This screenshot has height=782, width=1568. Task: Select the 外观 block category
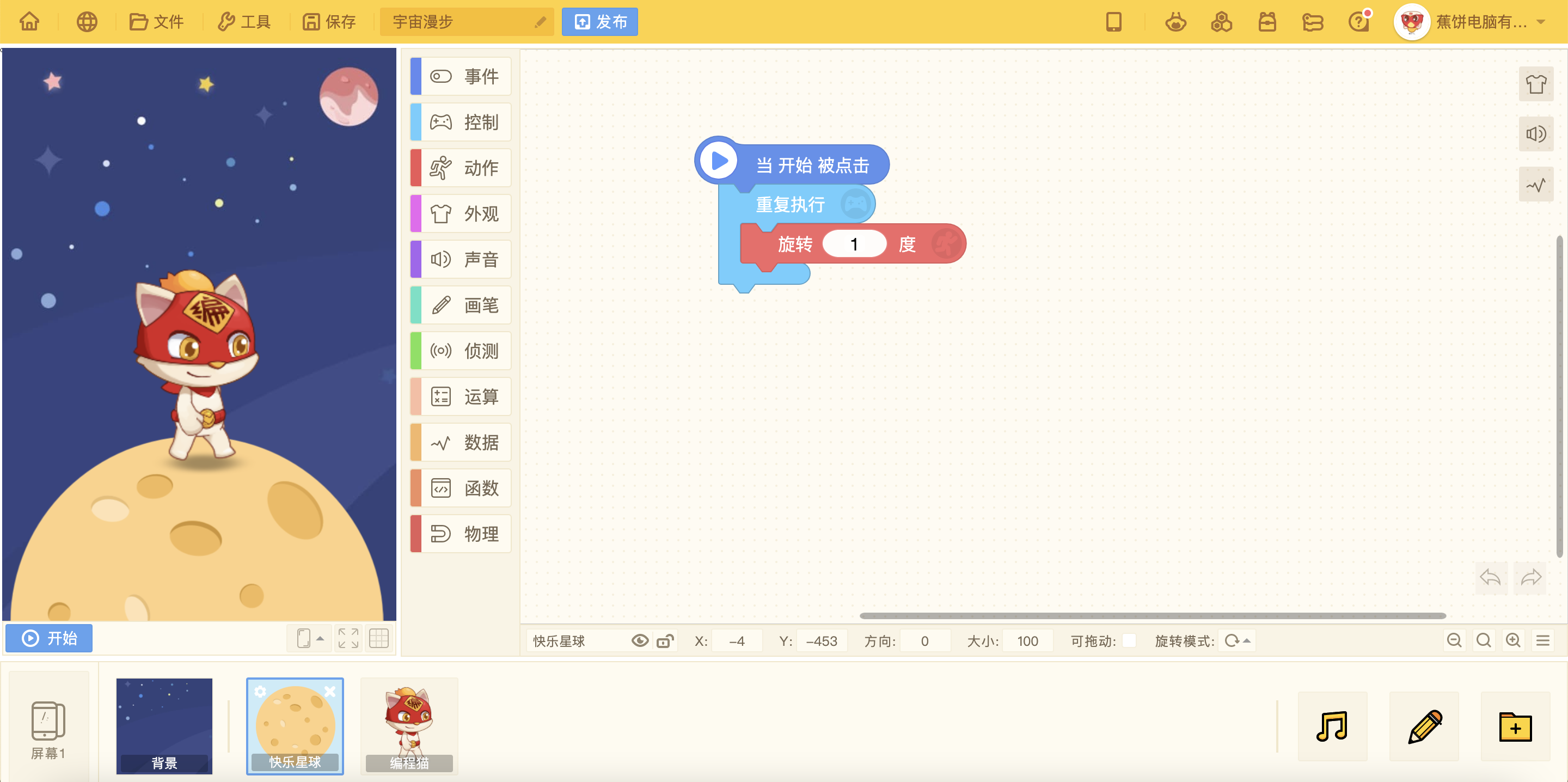tap(461, 213)
